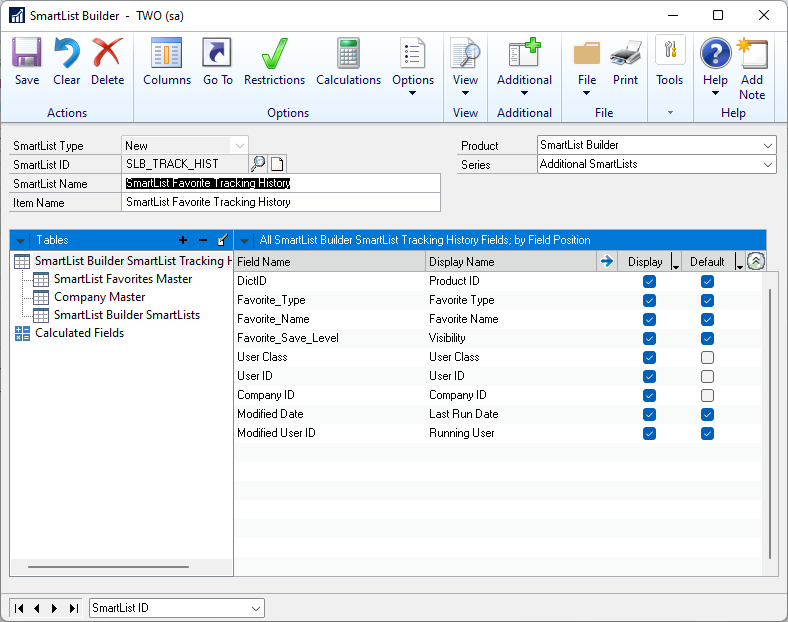Click the SmartList Name input field
This screenshot has width=788, height=622.
click(x=281, y=183)
